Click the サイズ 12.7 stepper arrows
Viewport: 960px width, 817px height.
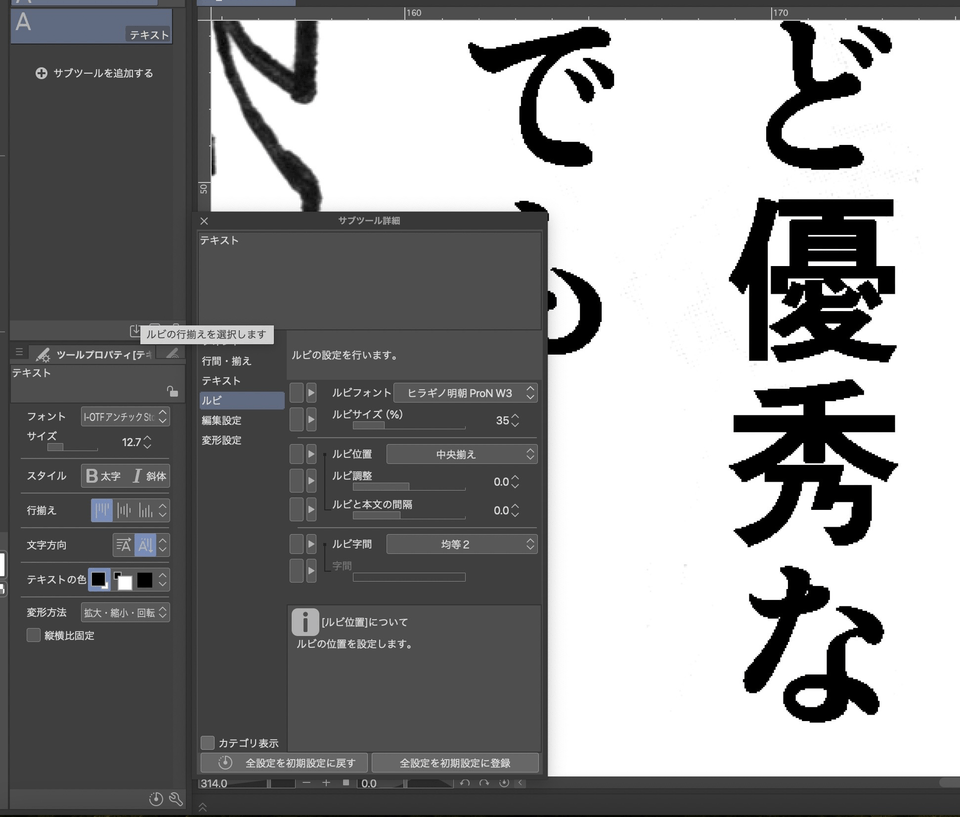[x=147, y=442]
